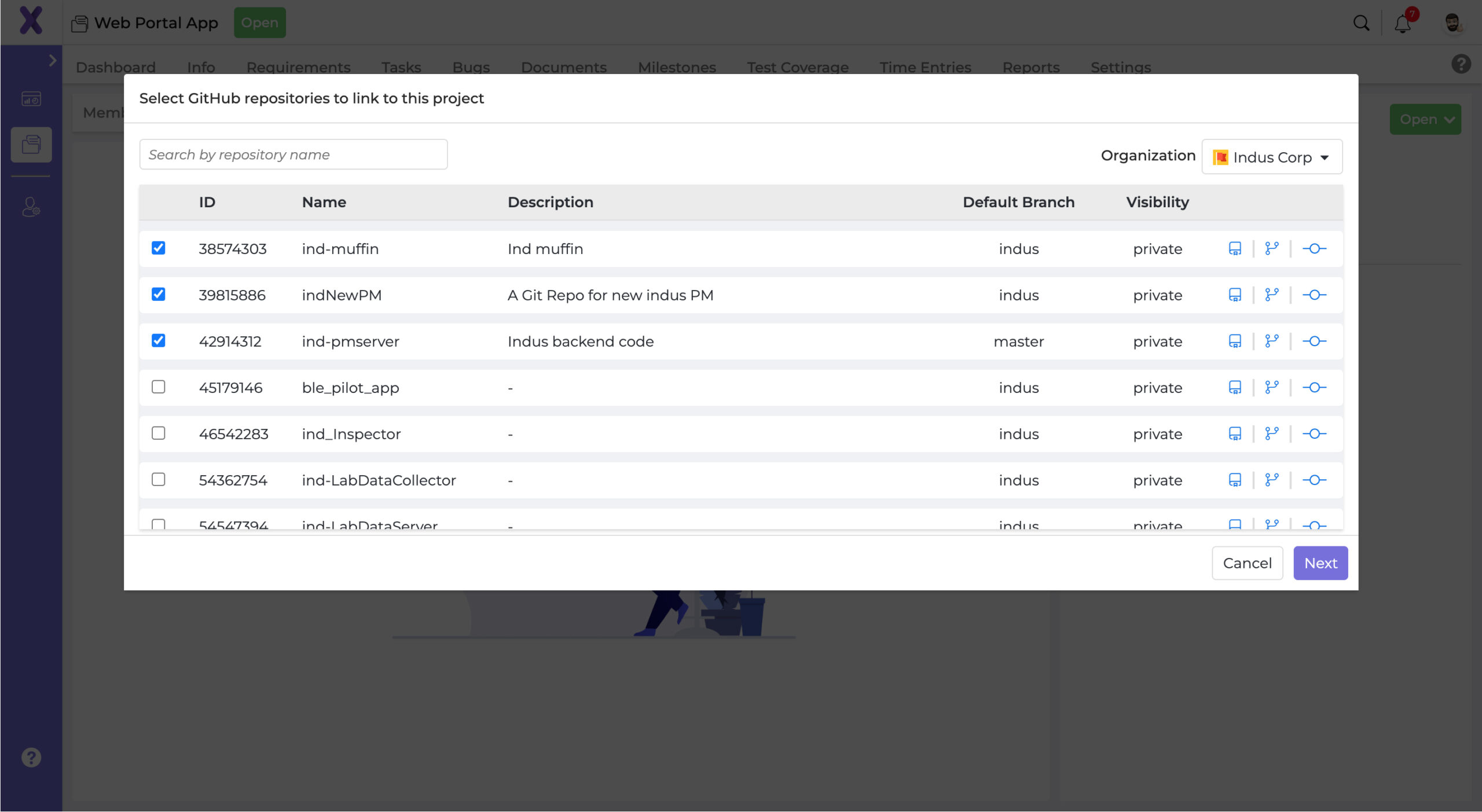The image size is (1482, 812).
Task: Switch to the Milestones tab
Action: coord(677,67)
